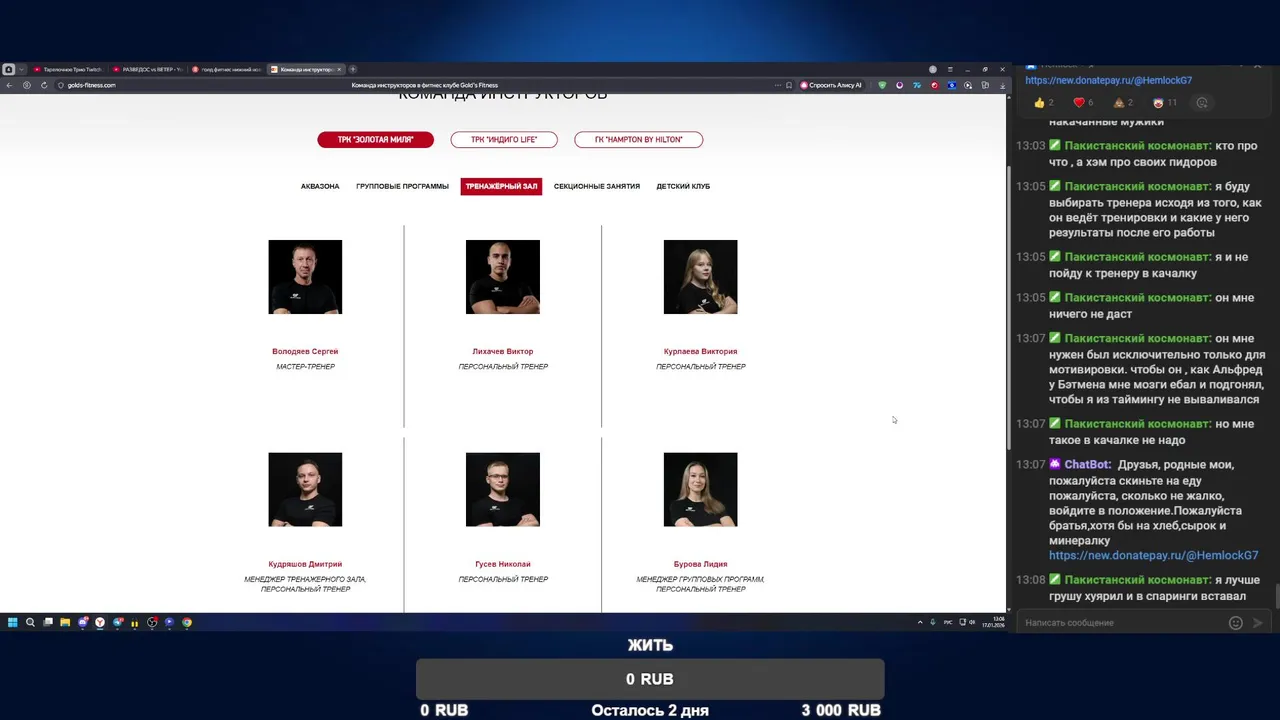Open emoji picker in chat message field
This screenshot has height=720, width=1280.
click(1235, 622)
